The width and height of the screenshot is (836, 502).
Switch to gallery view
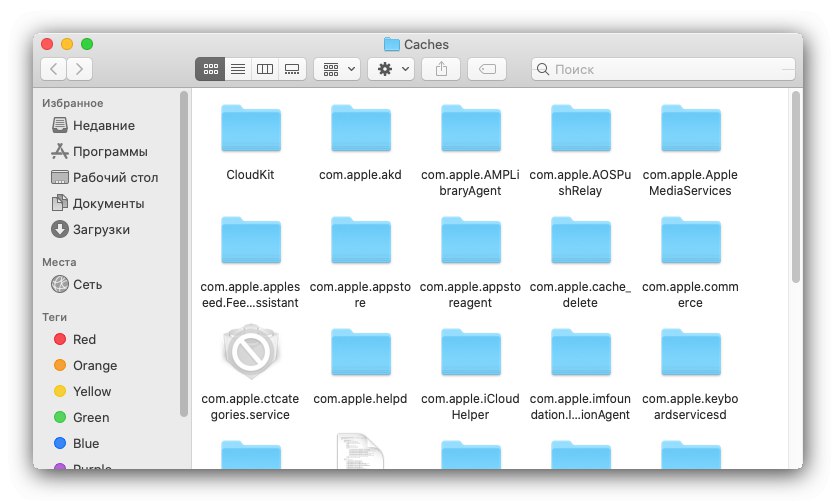[x=292, y=69]
